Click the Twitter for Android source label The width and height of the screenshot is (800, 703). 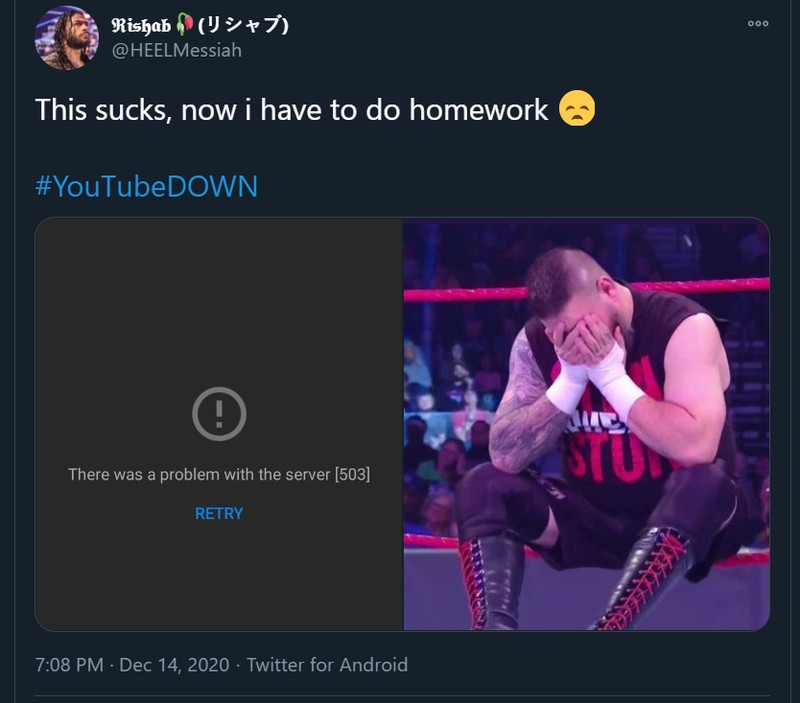(x=327, y=664)
